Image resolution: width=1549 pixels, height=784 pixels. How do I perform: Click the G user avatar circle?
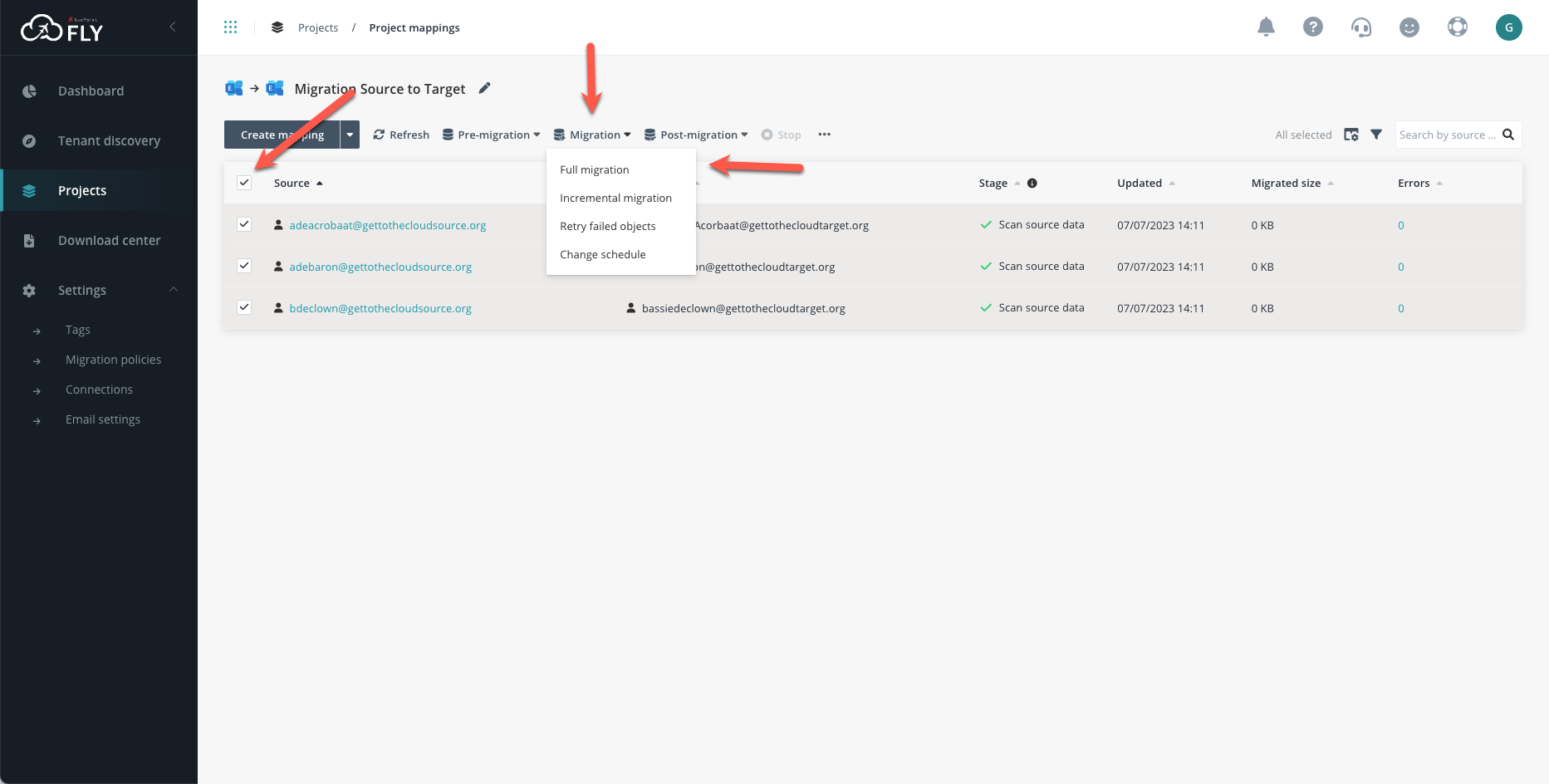click(x=1509, y=27)
